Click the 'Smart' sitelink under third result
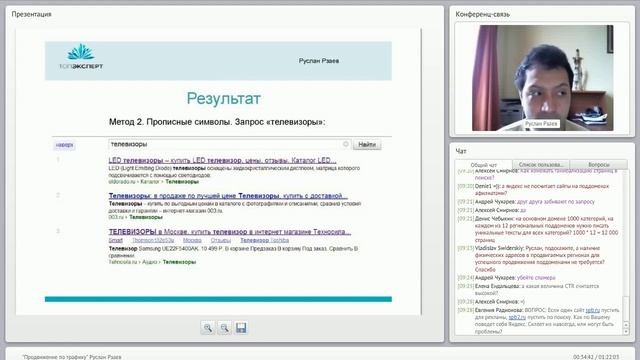Image resolution: width=640 pixels, height=360 pixels. (x=116, y=240)
